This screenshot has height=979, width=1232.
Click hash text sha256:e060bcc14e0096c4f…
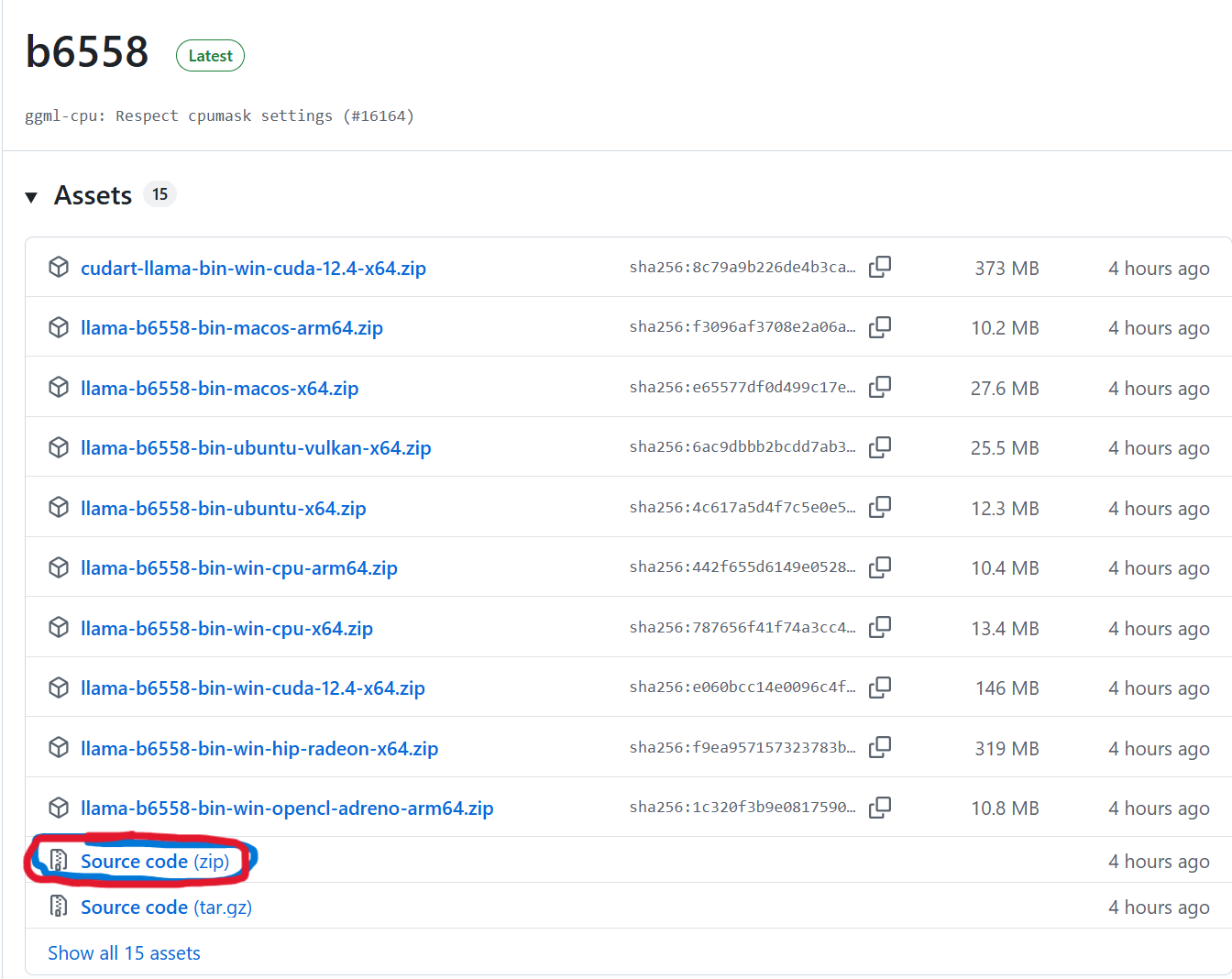(x=742, y=687)
